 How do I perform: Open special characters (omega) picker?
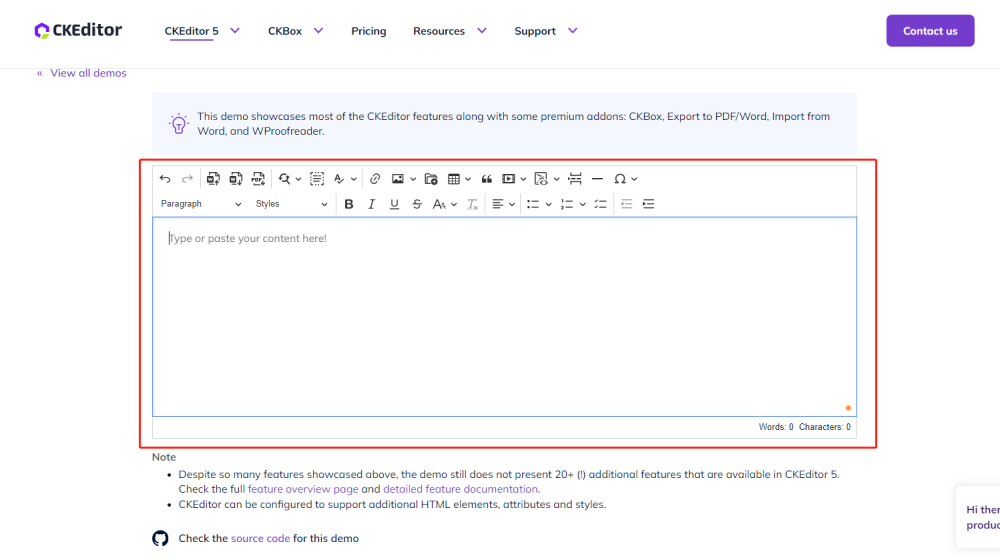point(619,179)
